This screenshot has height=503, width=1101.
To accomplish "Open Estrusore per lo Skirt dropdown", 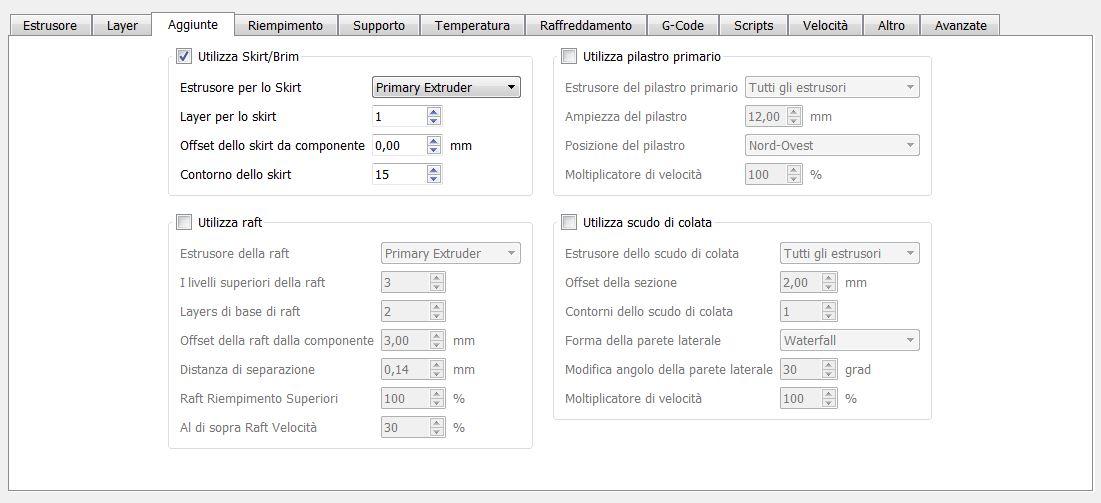I will tap(446, 87).
